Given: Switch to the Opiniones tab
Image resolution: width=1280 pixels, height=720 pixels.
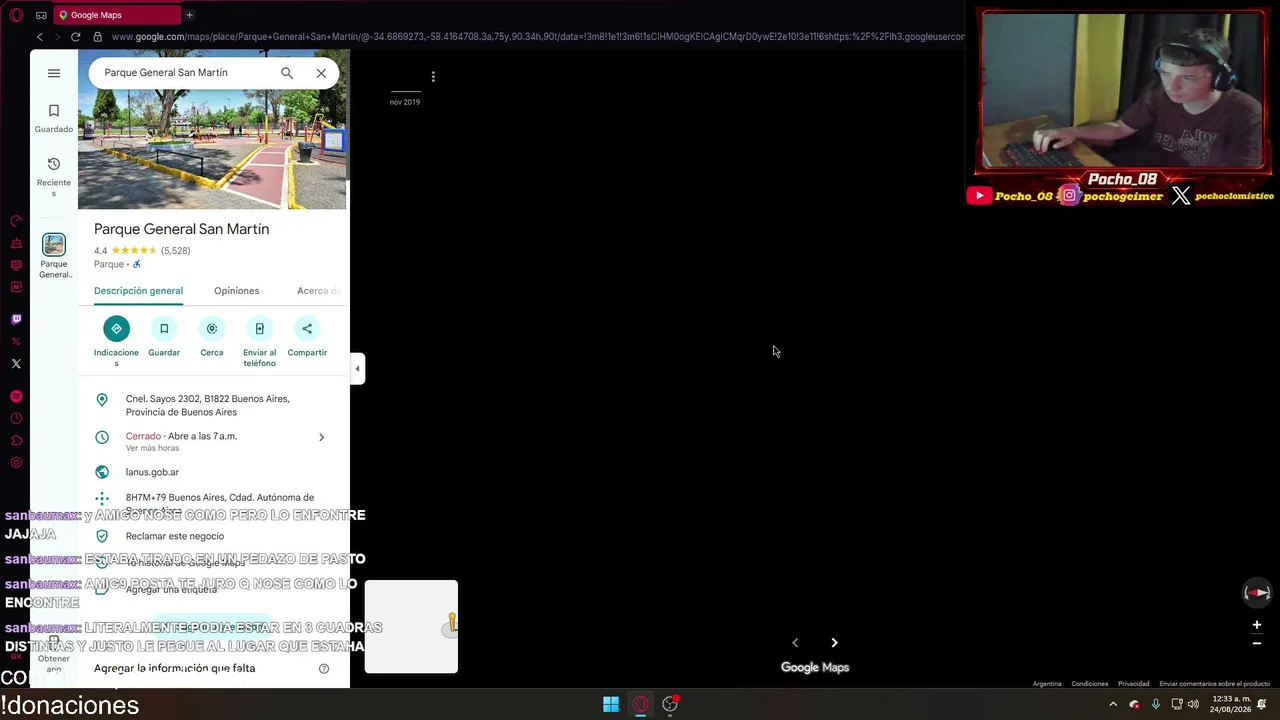Looking at the screenshot, I should [x=236, y=291].
